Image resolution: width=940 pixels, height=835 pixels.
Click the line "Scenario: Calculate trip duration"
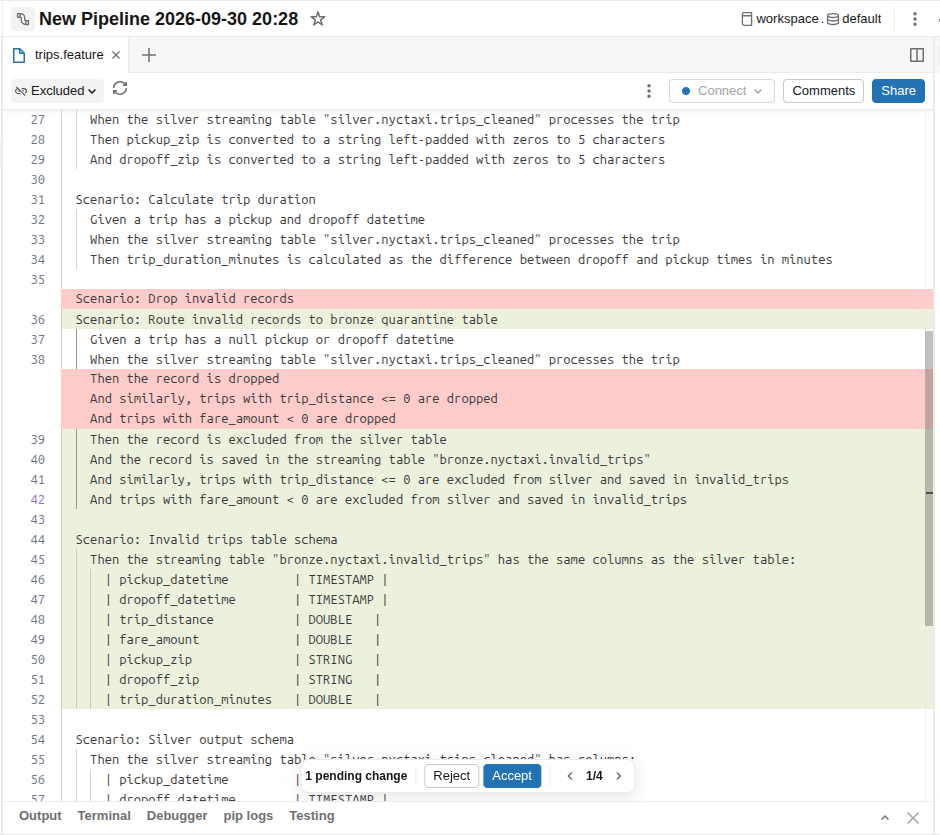pos(195,200)
